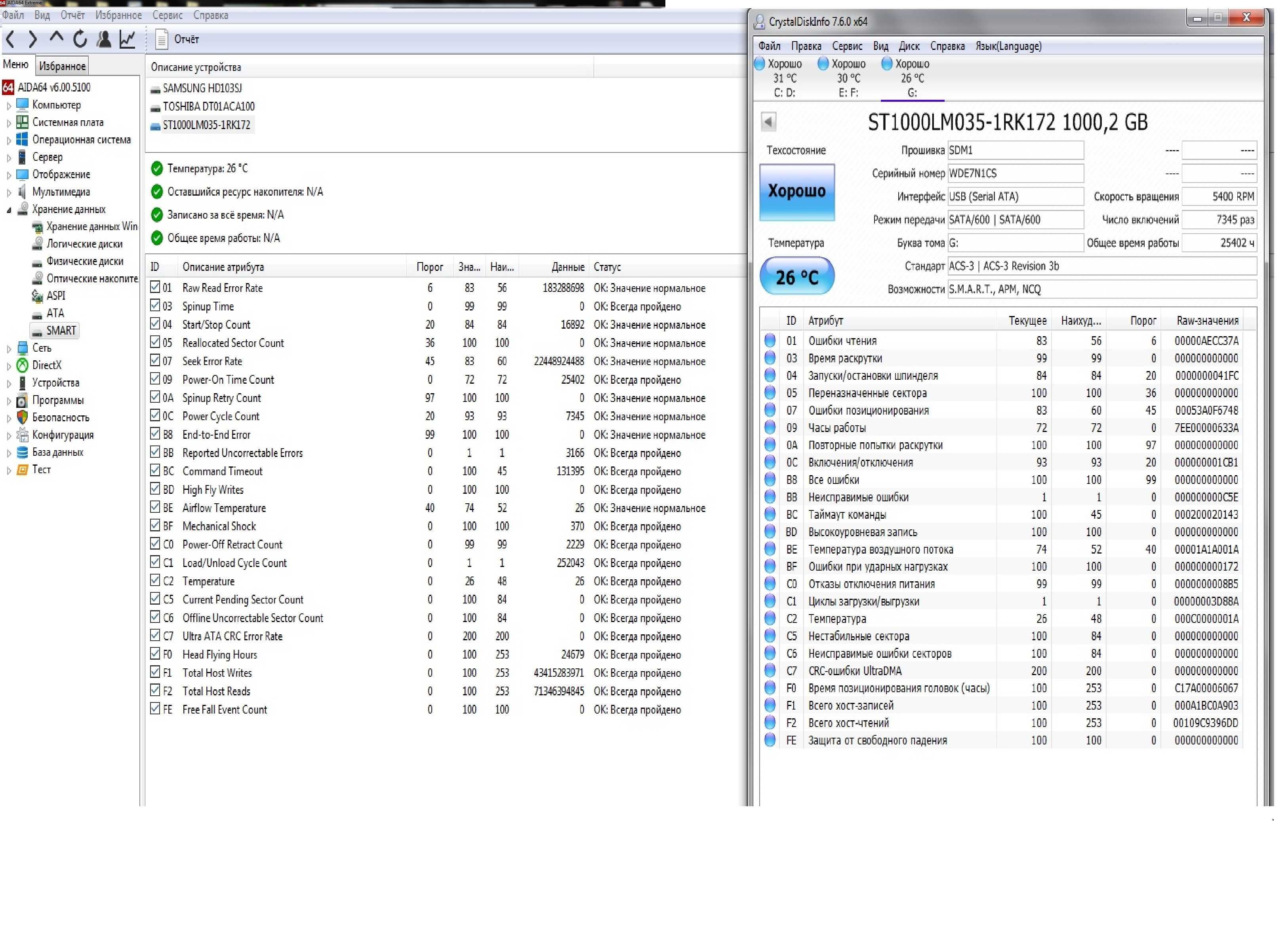Expand the Мультимедиа tree node
1288x944 pixels.
9,192
